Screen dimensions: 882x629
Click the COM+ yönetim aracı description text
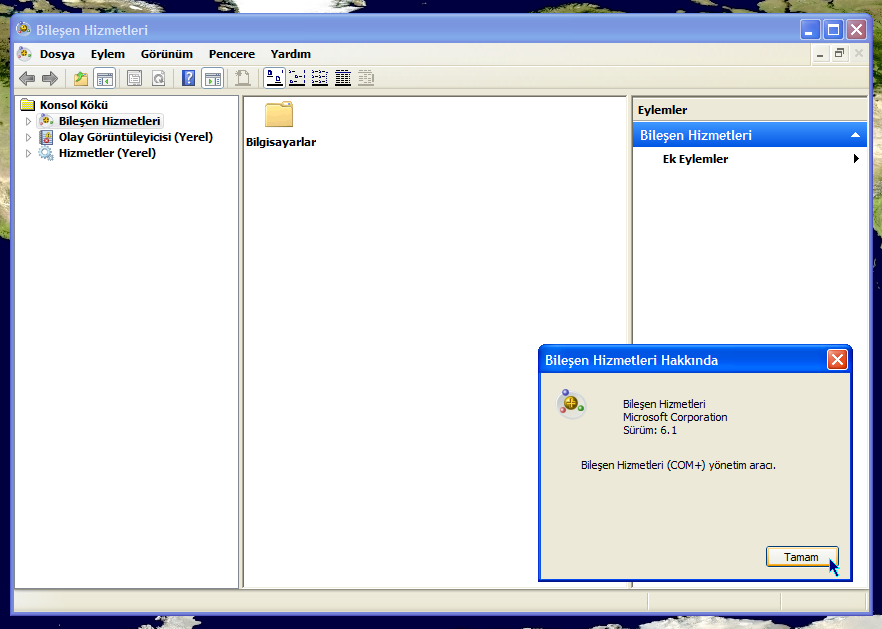678,465
